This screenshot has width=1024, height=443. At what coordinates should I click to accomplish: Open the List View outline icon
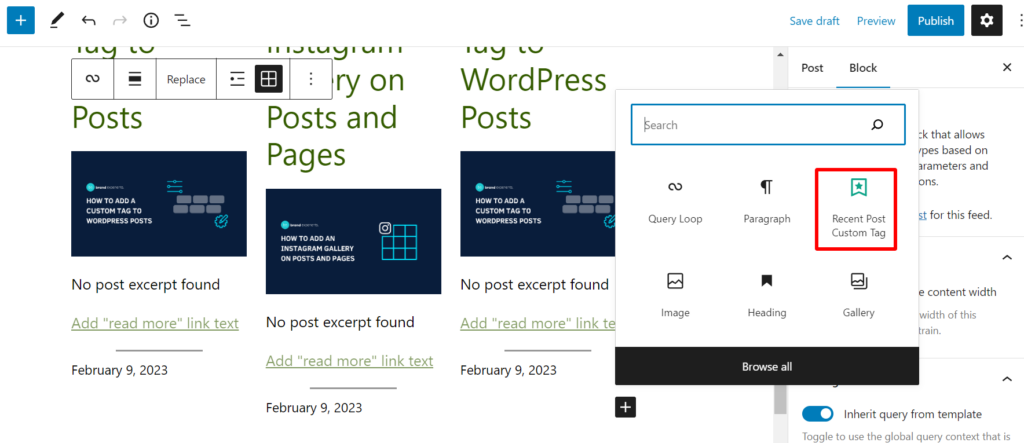pyautogui.click(x=182, y=21)
